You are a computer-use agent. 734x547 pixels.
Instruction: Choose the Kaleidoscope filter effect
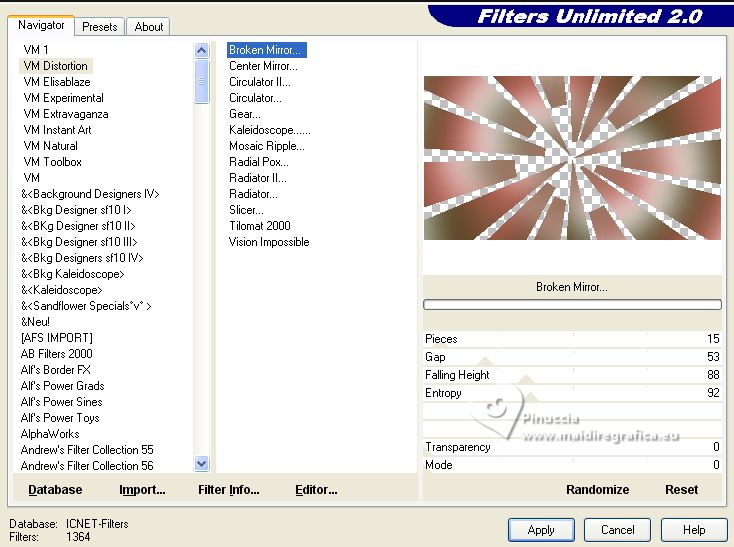(x=269, y=130)
